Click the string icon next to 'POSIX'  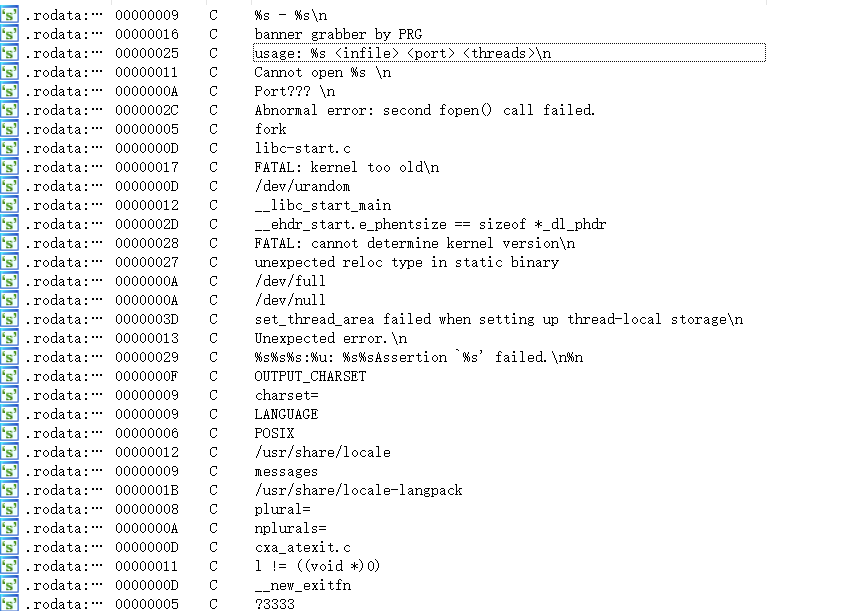[10, 433]
